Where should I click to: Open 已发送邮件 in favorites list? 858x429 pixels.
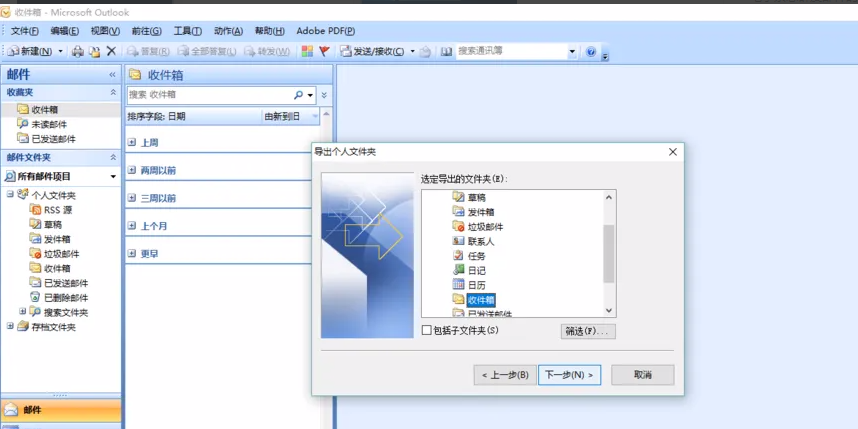46,139
